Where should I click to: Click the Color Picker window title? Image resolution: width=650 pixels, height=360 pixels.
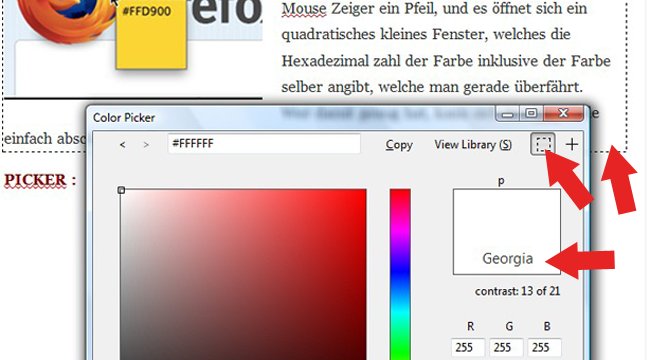[124, 118]
